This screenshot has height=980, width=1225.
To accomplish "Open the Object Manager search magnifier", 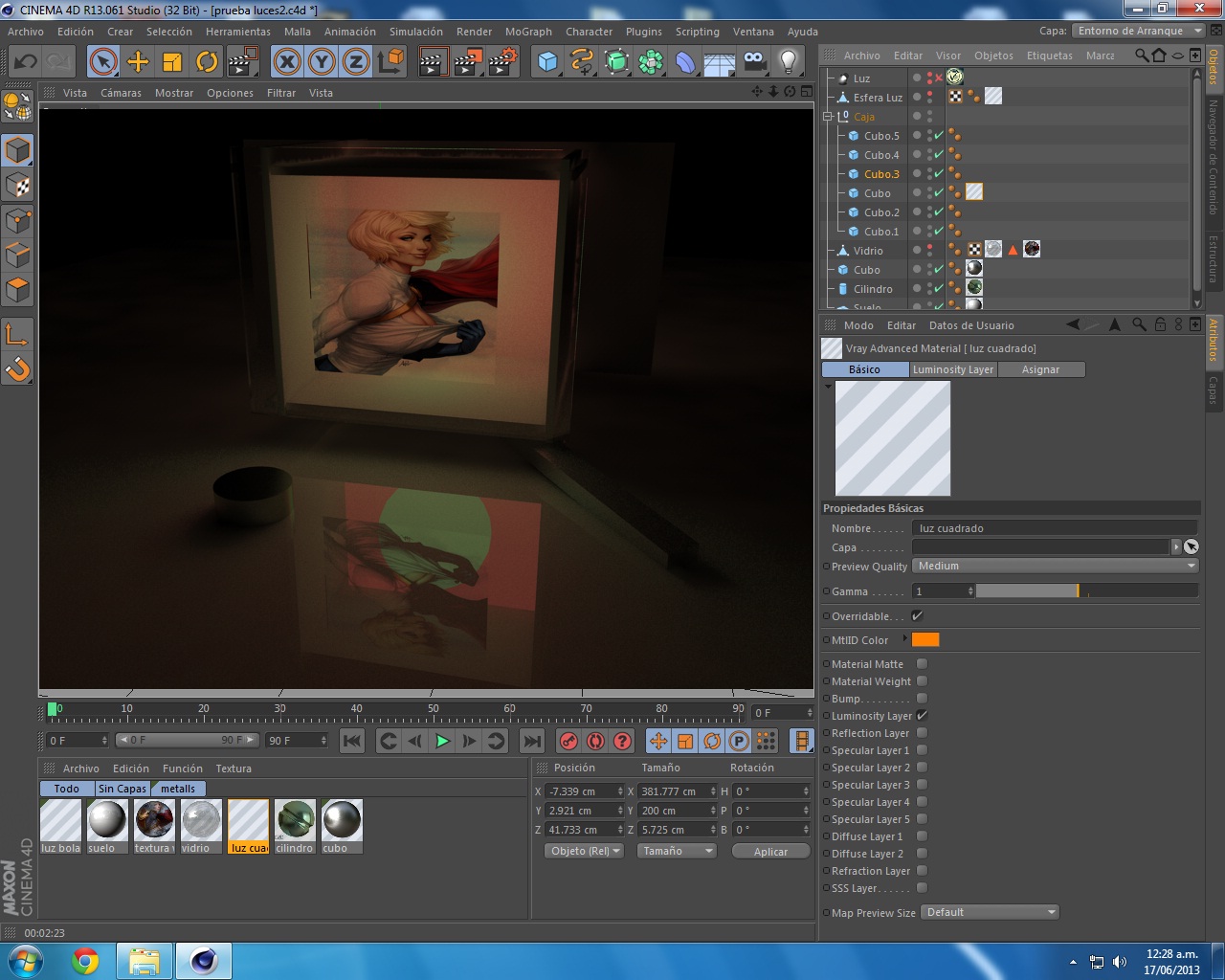I will click(x=1142, y=56).
